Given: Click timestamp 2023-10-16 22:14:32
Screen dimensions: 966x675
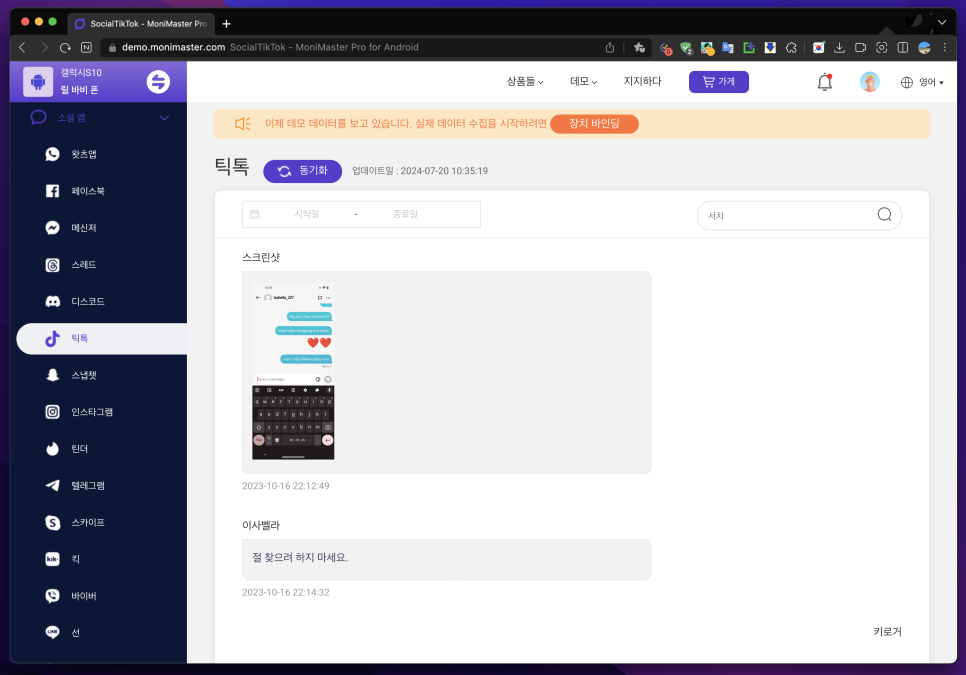Looking at the screenshot, I should point(286,592).
